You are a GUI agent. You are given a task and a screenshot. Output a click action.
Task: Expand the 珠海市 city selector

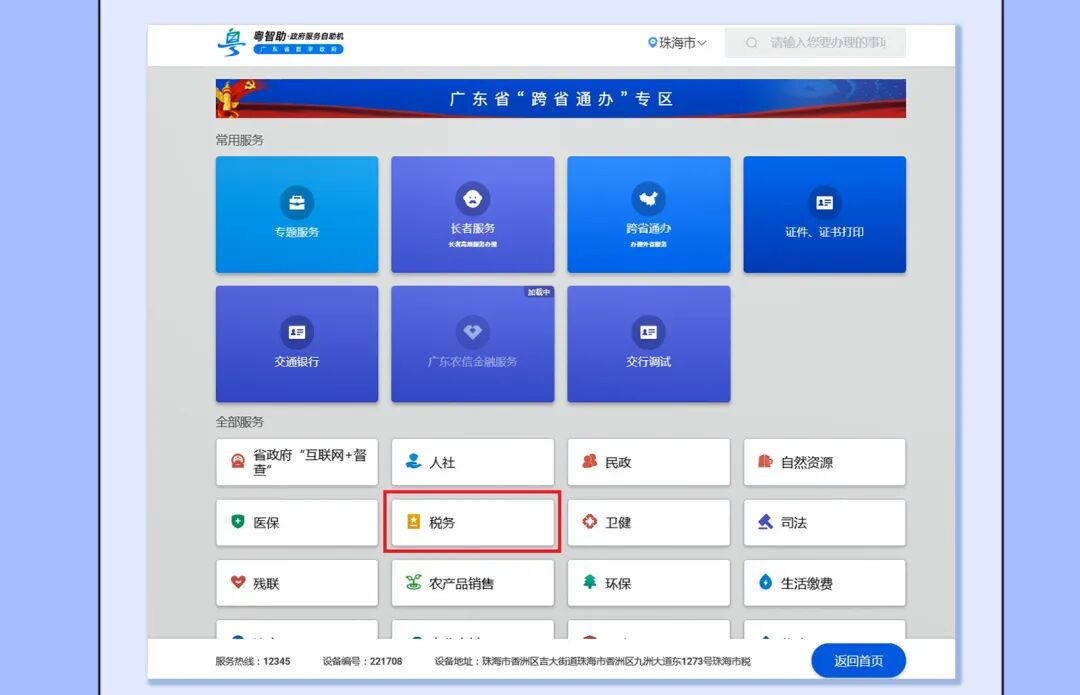(676, 43)
